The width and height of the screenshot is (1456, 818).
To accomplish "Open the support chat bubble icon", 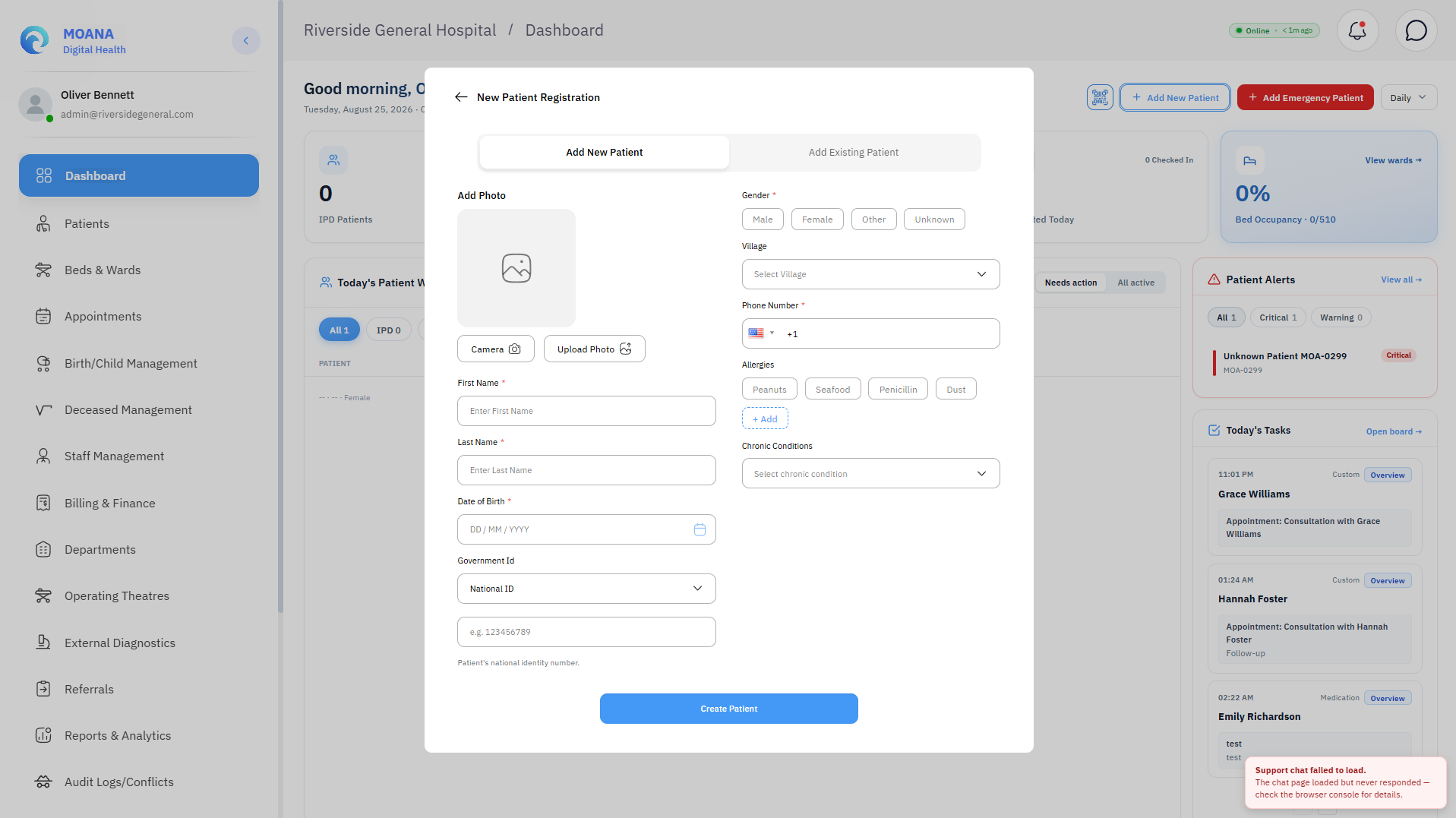I will pyautogui.click(x=1416, y=30).
